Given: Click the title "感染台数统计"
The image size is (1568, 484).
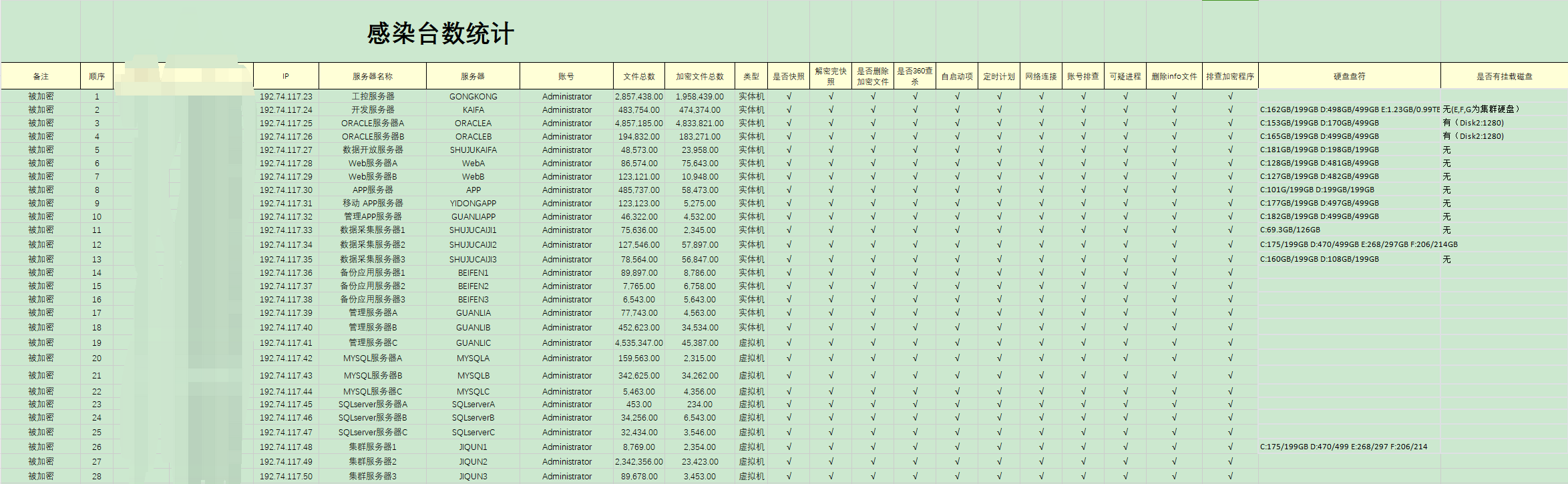Looking at the screenshot, I should 440,34.
